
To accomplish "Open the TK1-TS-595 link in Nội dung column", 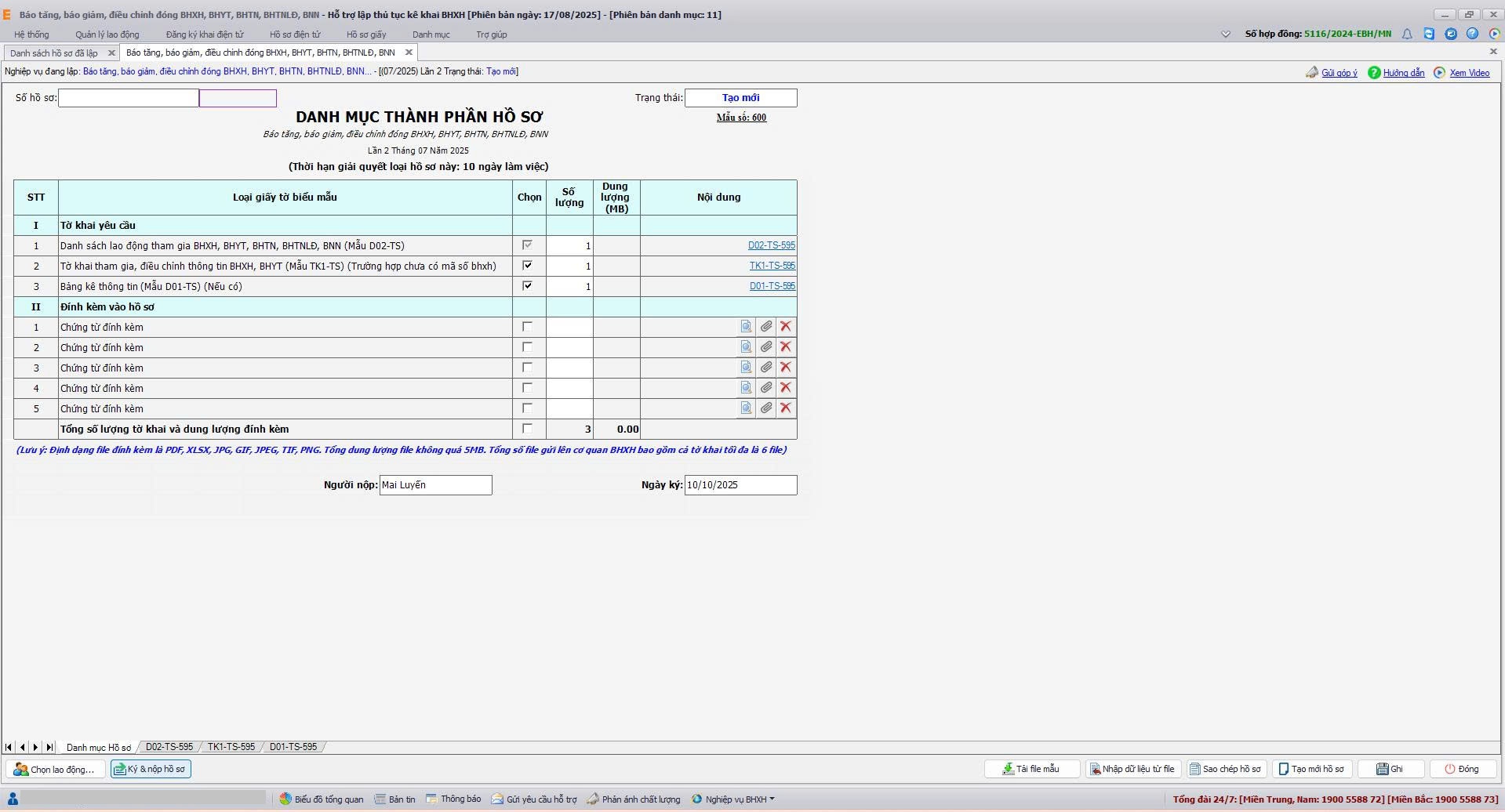I will 772,266.
